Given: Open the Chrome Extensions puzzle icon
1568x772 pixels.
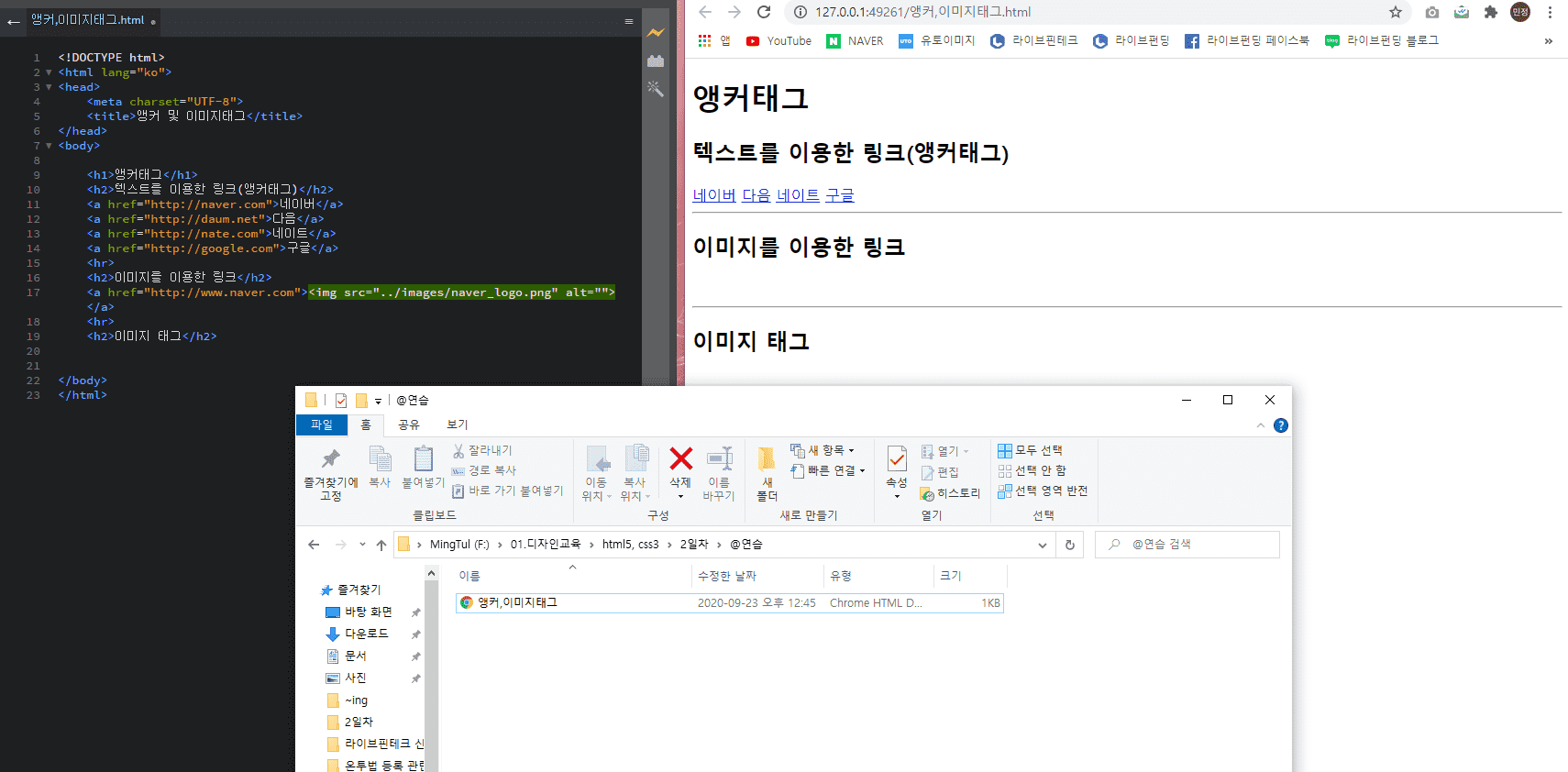Looking at the screenshot, I should 1491,12.
